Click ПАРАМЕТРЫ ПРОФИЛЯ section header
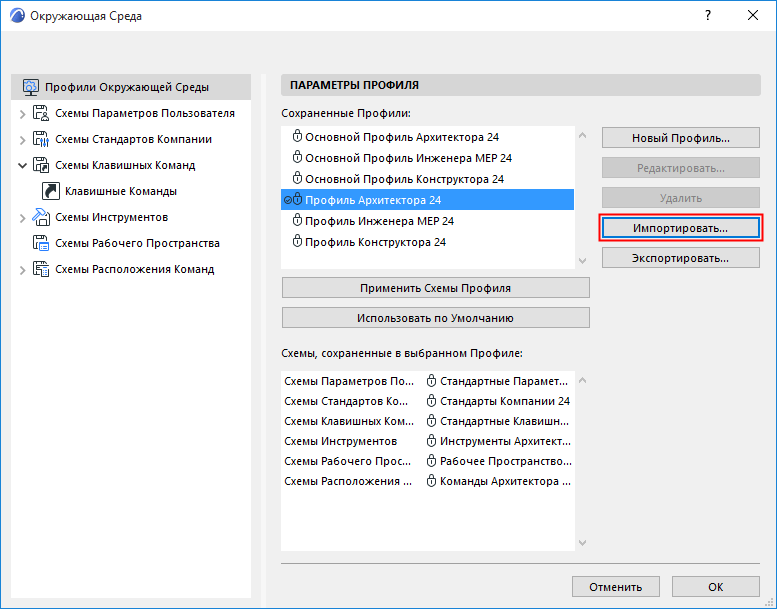 pyautogui.click(x=521, y=85)
